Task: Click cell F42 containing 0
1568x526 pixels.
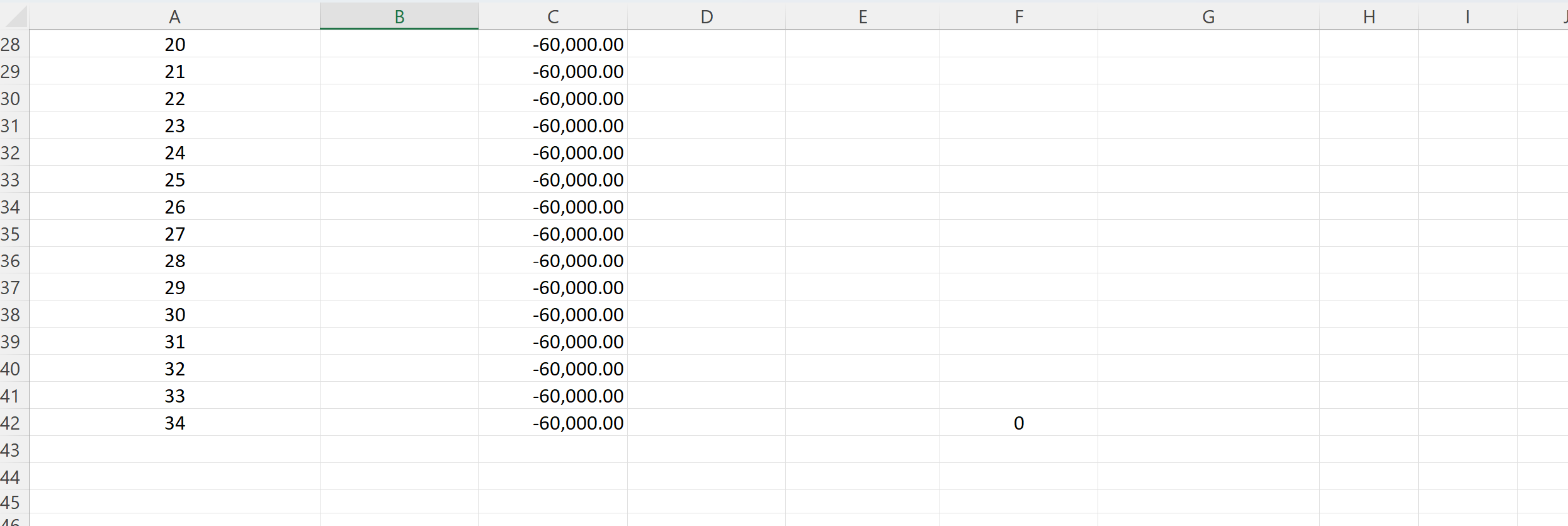Action: 1019,423
